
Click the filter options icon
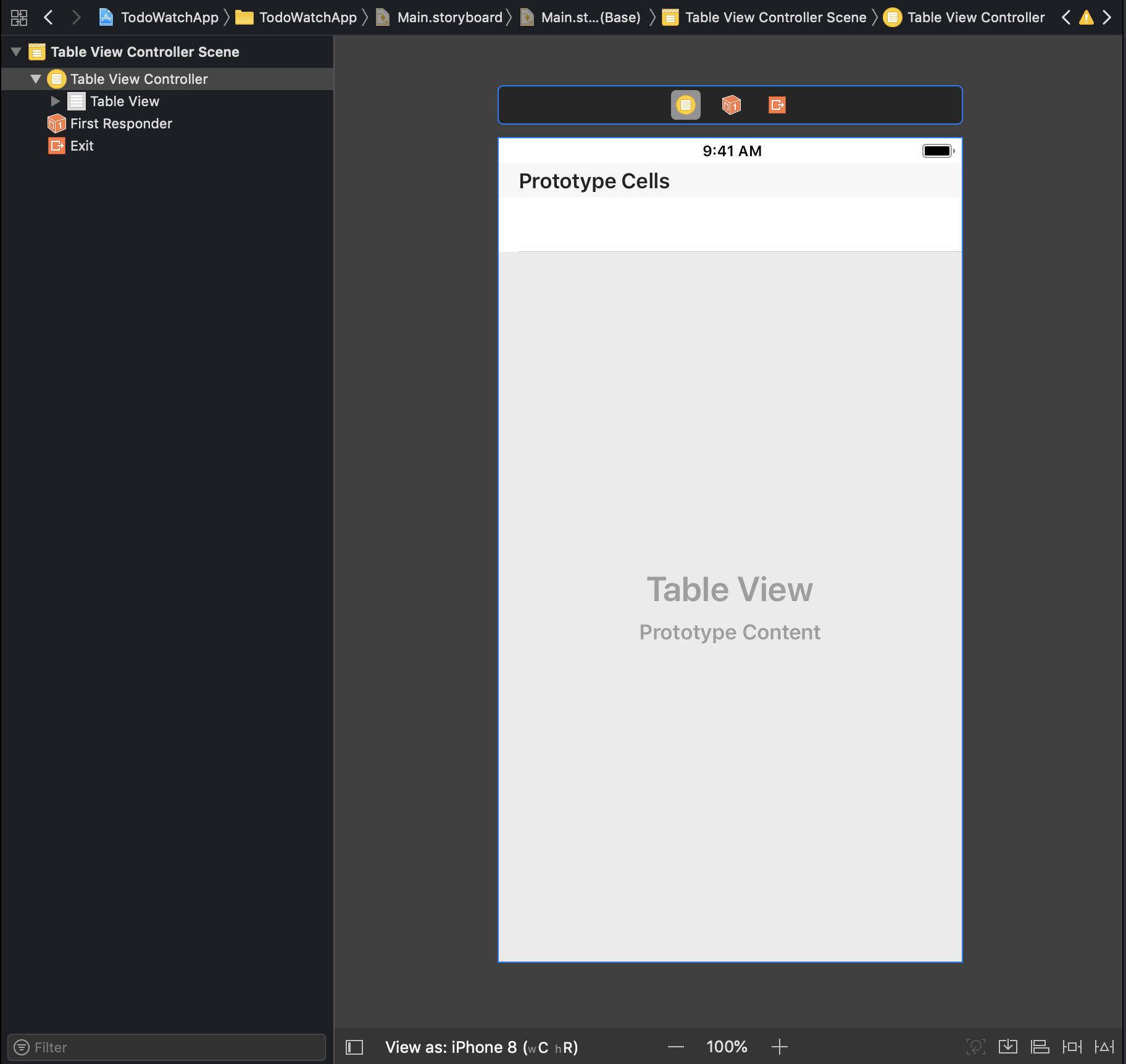pyautogui.click(x=22, y=1047)
